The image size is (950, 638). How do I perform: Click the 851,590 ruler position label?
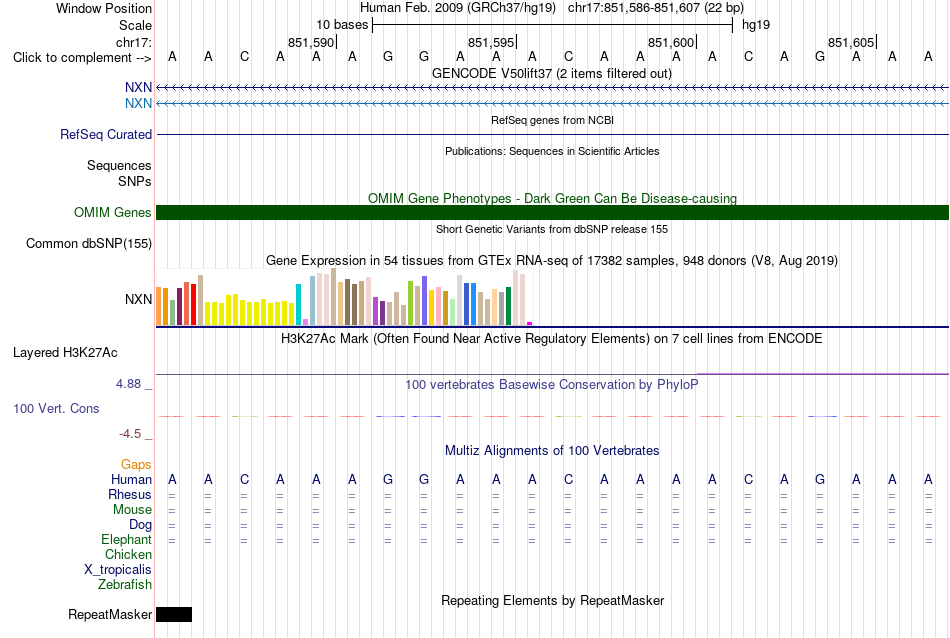coord(311,42)
